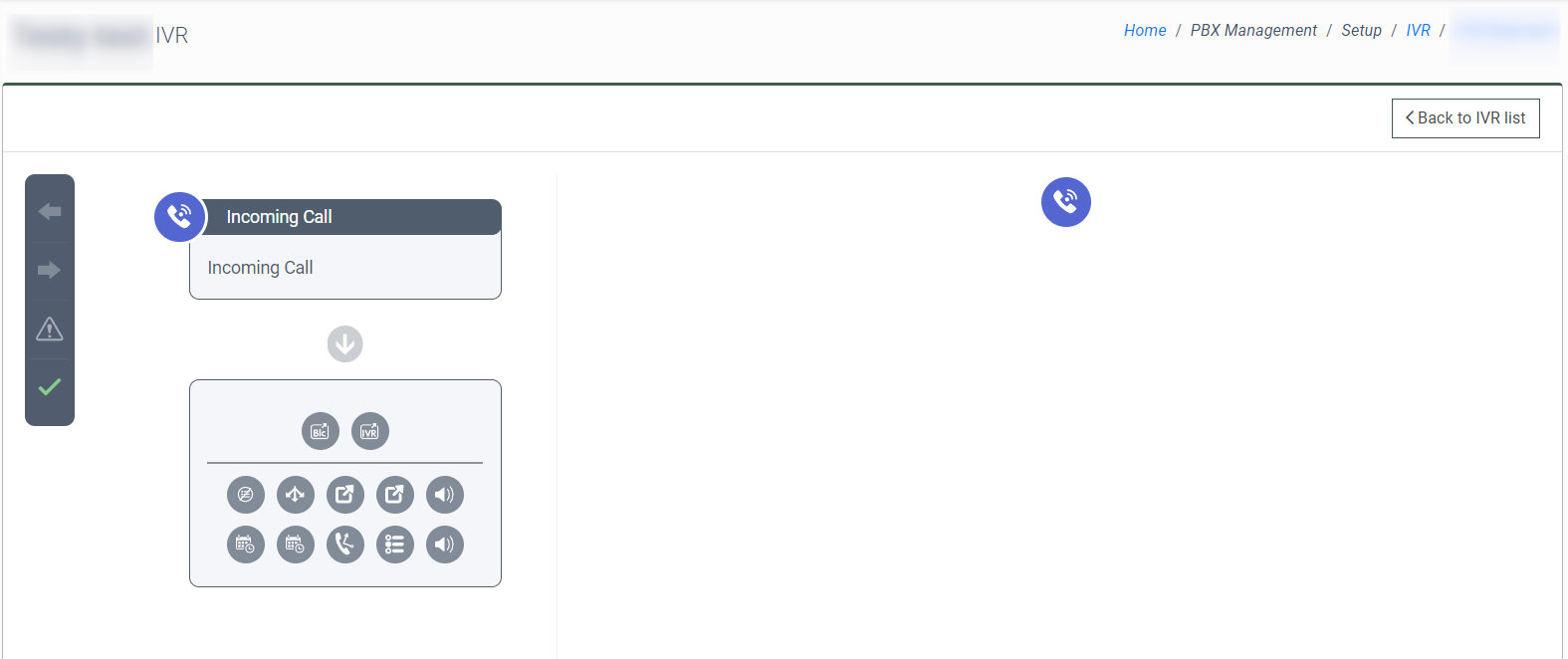Click the speaker icon beside menu list icon
Screen dimensions: 1568x659
click(445, 545)
